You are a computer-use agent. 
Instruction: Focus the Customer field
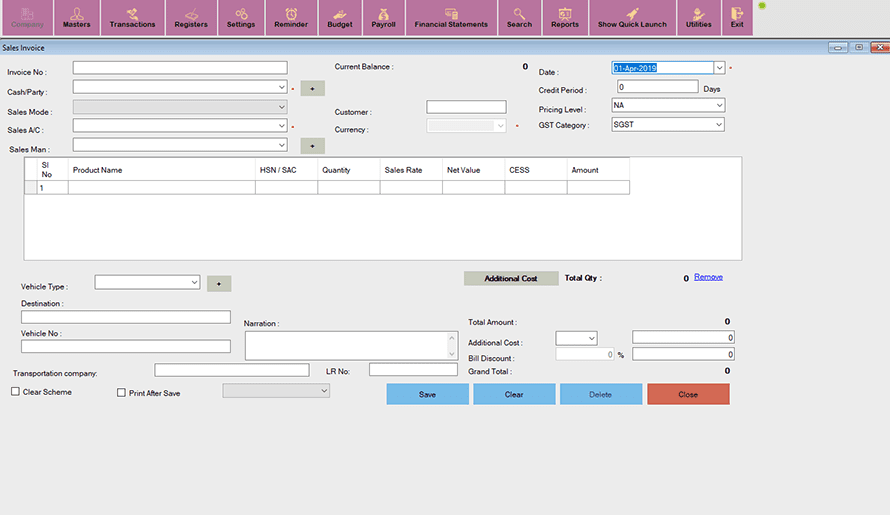[x=466, y=107]
